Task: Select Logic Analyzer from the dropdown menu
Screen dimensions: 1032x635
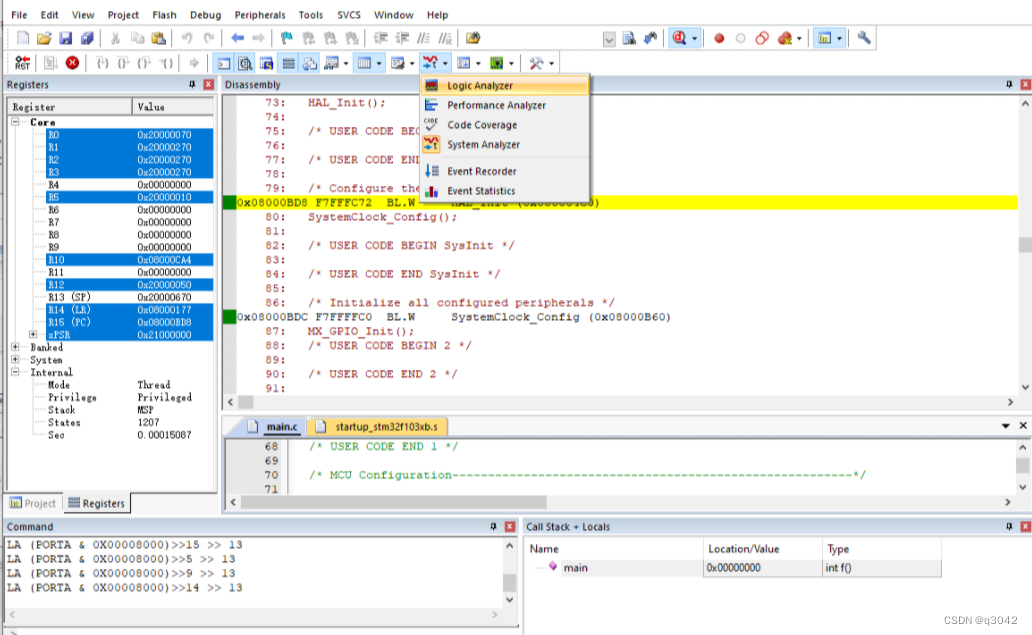Action: pyautogui.click(x=504, y=86)
